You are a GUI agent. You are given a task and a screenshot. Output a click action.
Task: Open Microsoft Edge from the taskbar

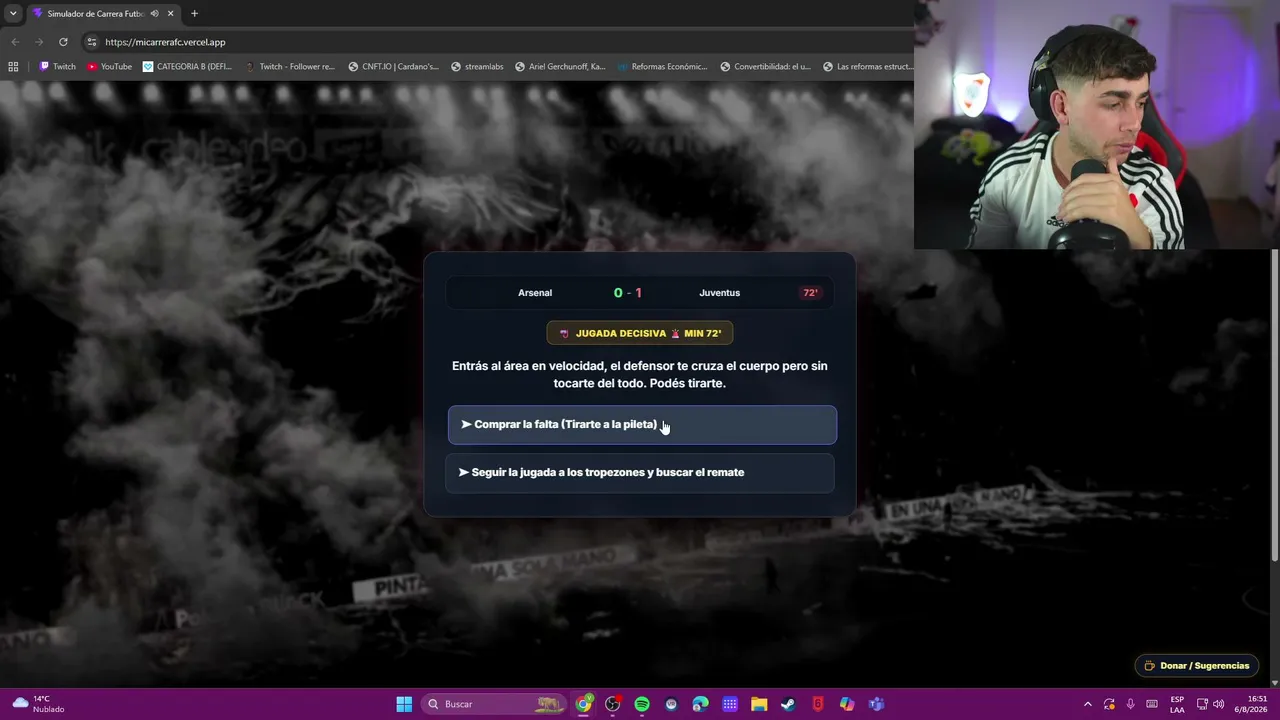click(700, 704)
